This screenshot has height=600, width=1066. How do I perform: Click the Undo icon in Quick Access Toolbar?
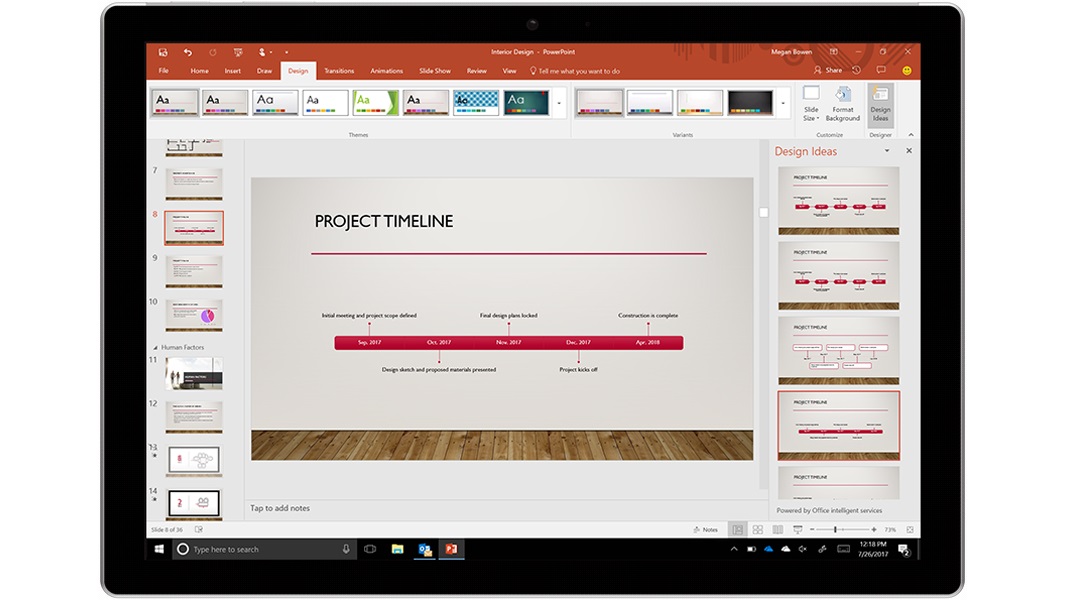click(x=189, y=52)
